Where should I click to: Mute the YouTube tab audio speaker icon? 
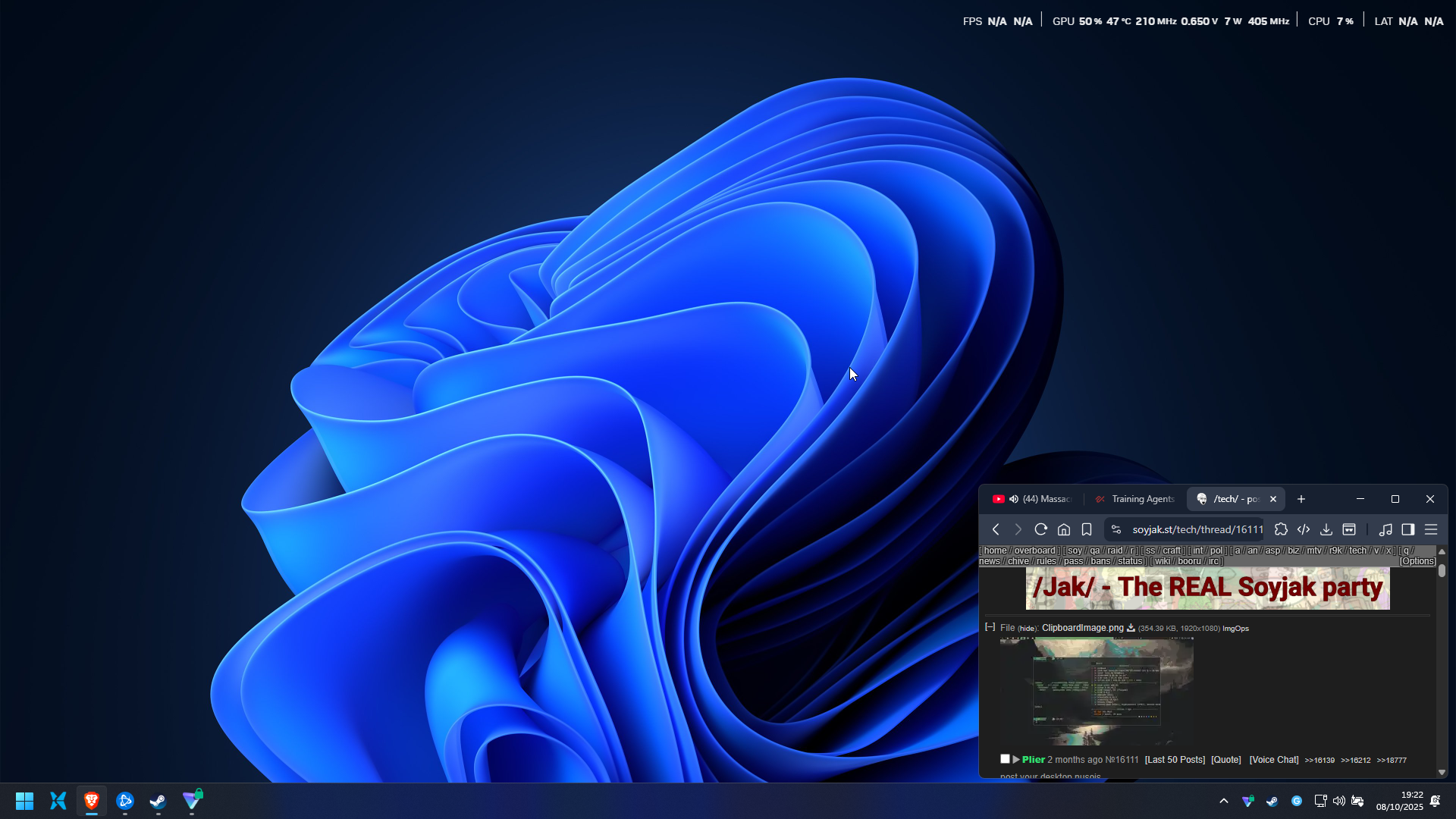(x=1014, y=499)
